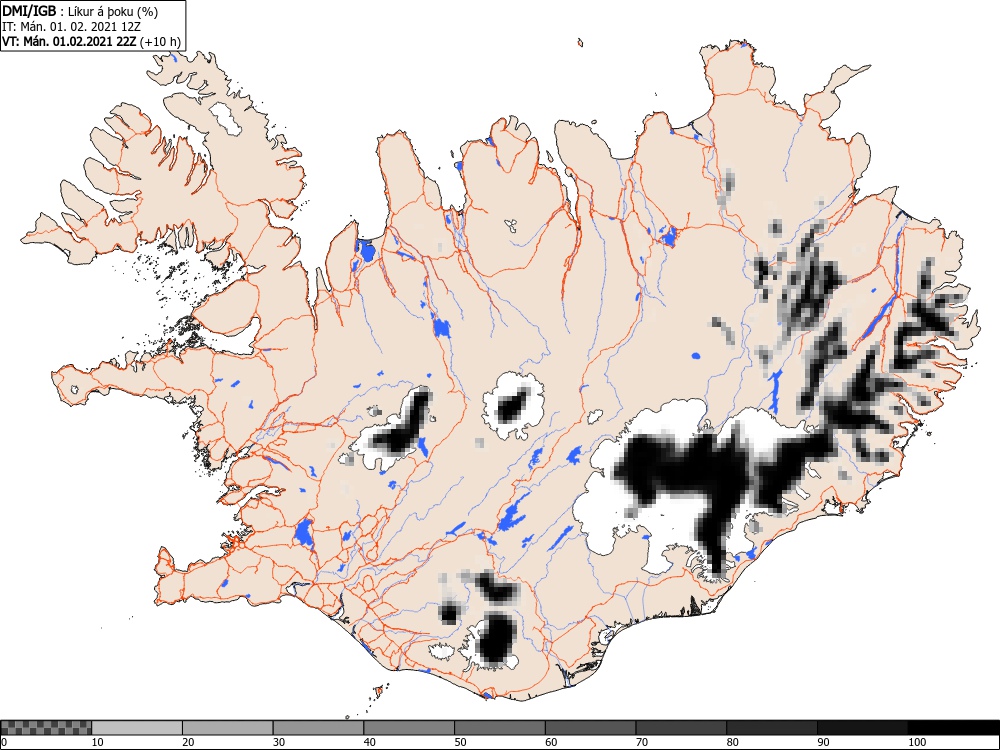Click the legend label '90'

(823, 742)
